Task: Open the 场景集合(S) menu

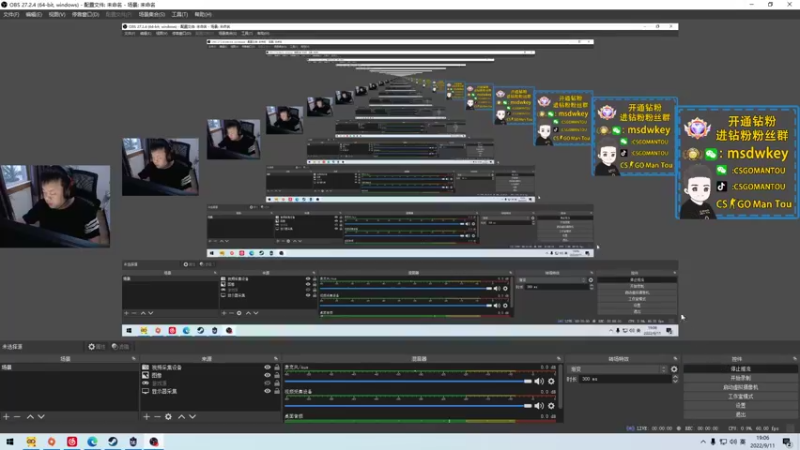Action: point(152,14)
